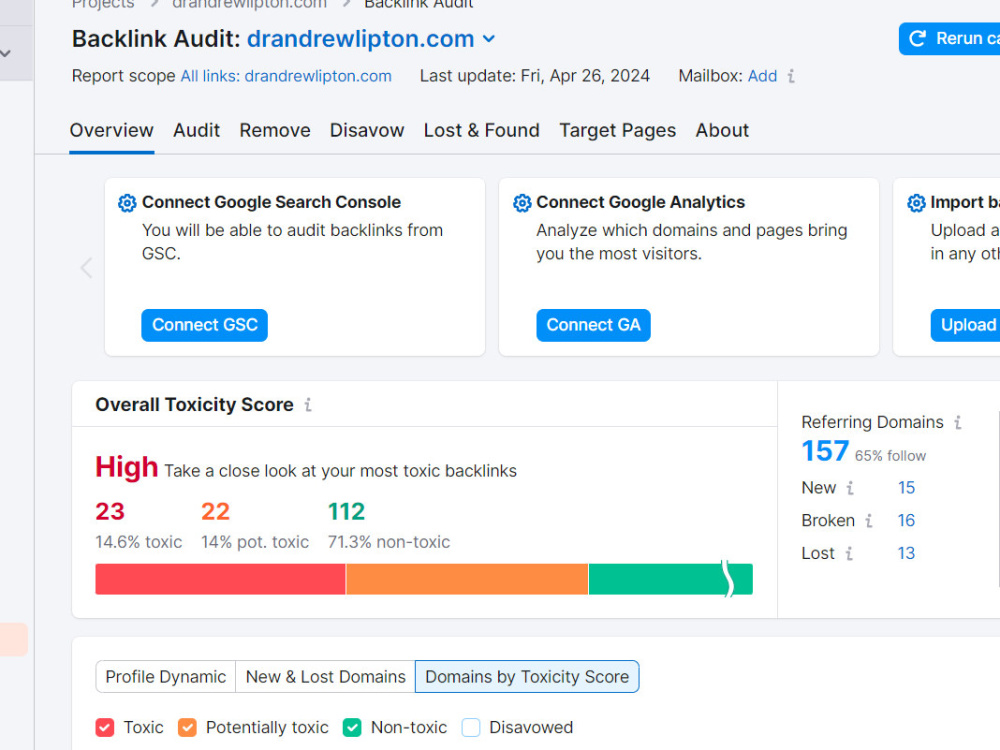1000x750 pixels.
Task: Click the Connect GA button
Action: coord(593,325)
